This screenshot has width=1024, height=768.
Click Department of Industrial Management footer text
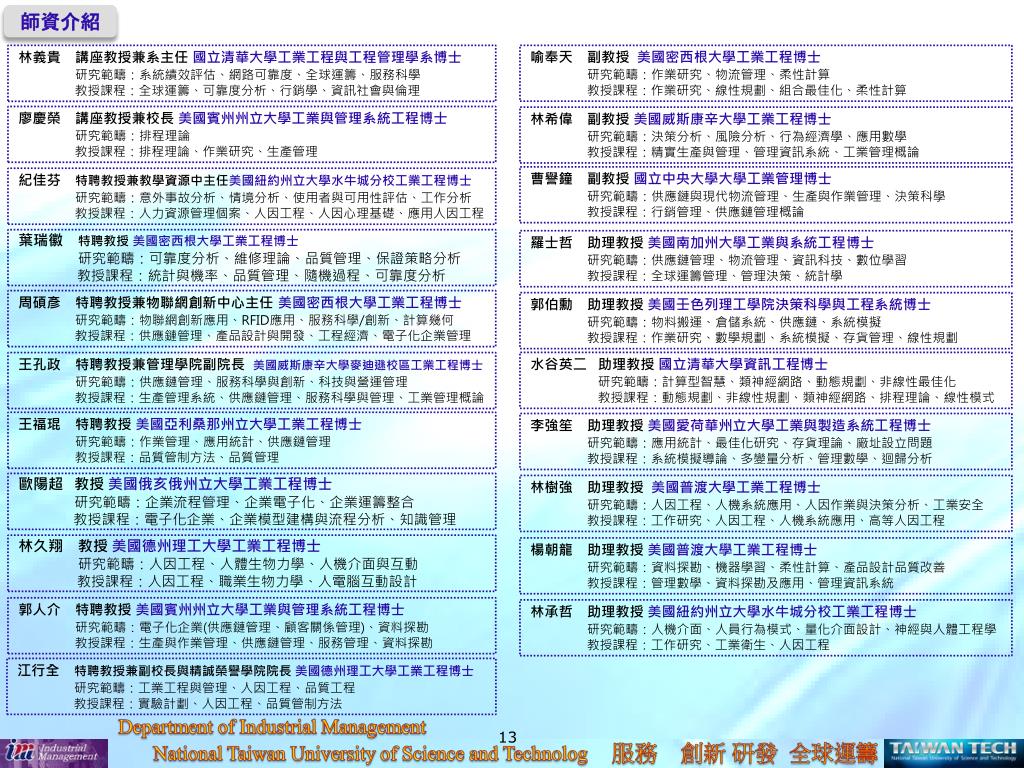tap(272, 727)
